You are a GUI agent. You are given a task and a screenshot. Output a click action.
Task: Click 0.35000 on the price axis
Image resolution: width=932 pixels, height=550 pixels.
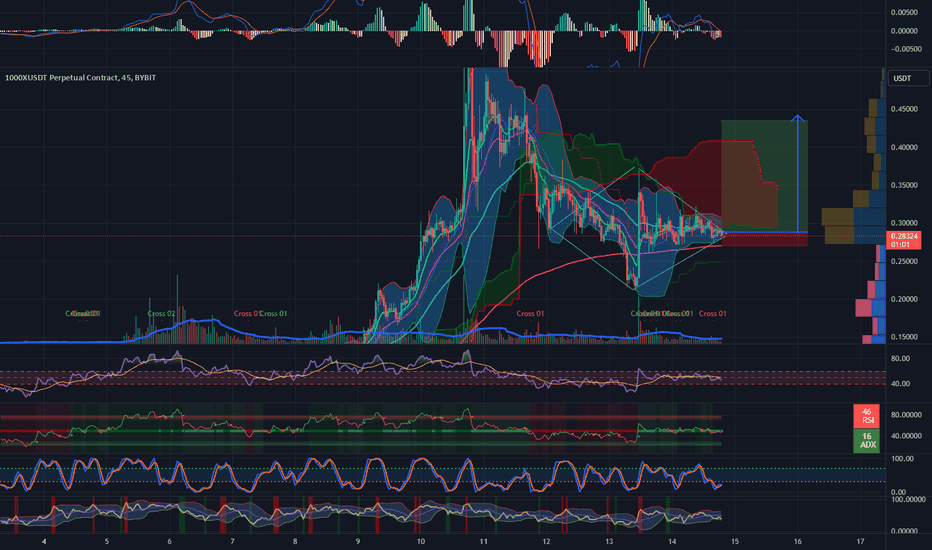[x=904, y=186]
